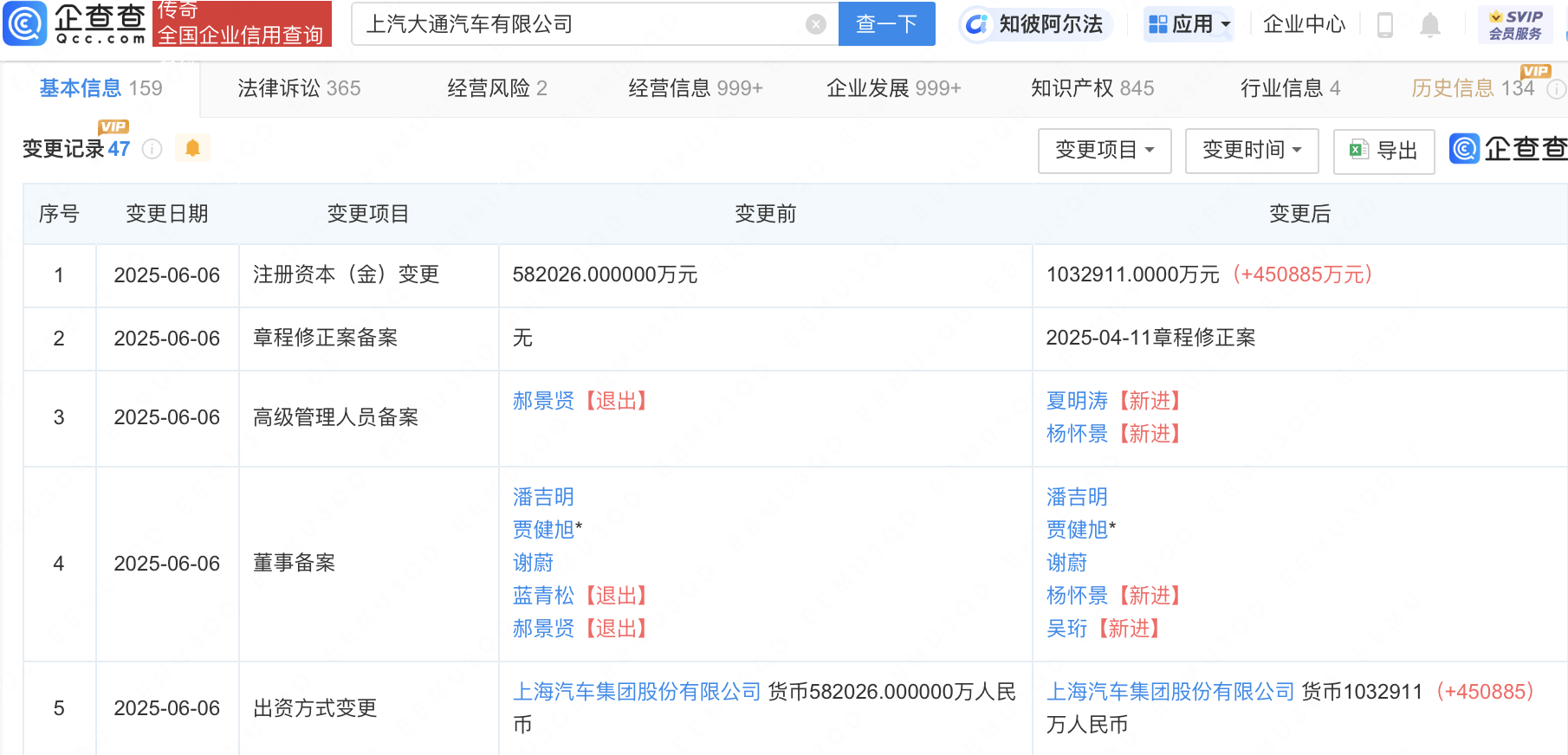Open 吴珩 link in 董事备案 row
1568x755 pixels.
click(x=1066, y=629)
